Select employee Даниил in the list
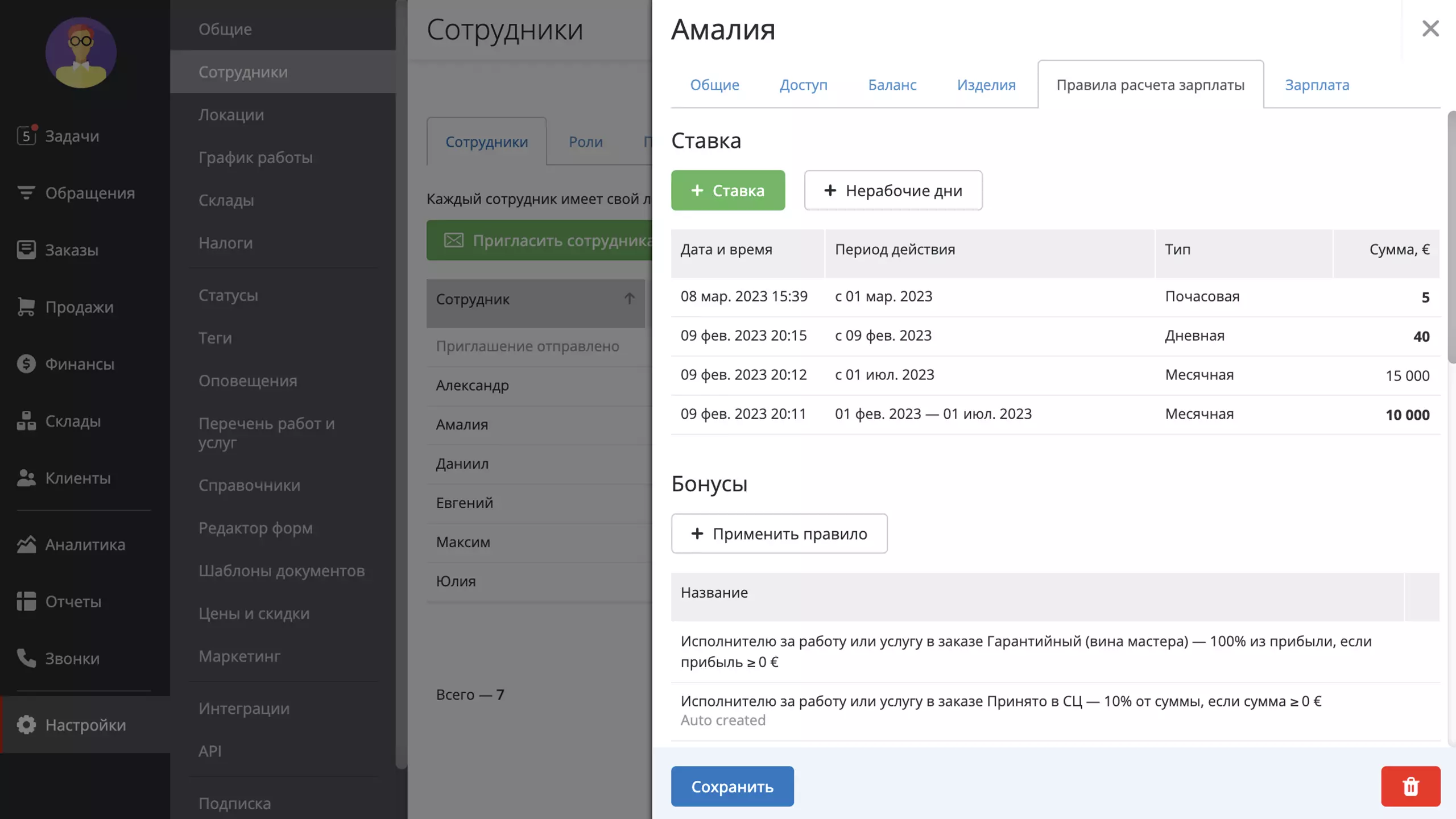Screen dimensions: 1456x819 539,464
